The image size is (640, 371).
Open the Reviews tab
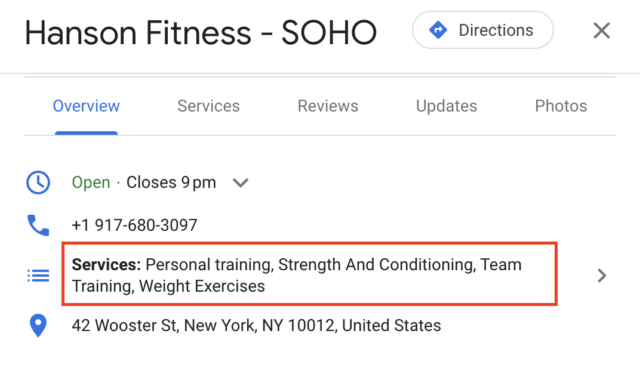328,106
